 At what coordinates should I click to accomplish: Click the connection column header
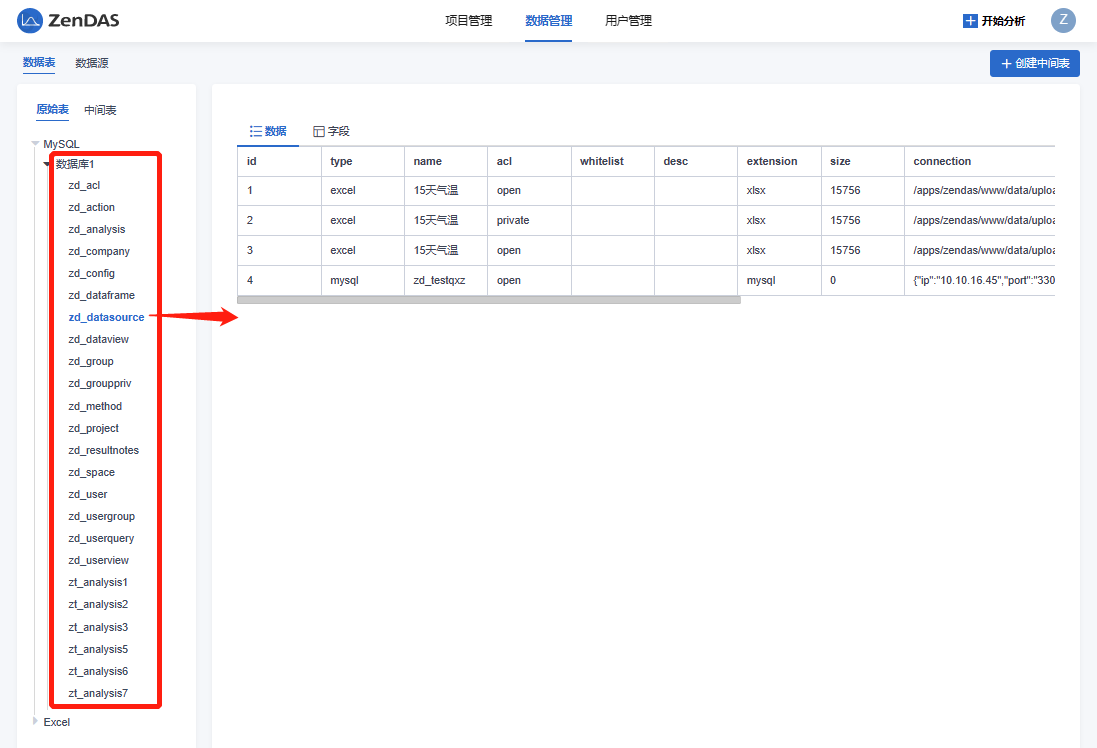942,161
